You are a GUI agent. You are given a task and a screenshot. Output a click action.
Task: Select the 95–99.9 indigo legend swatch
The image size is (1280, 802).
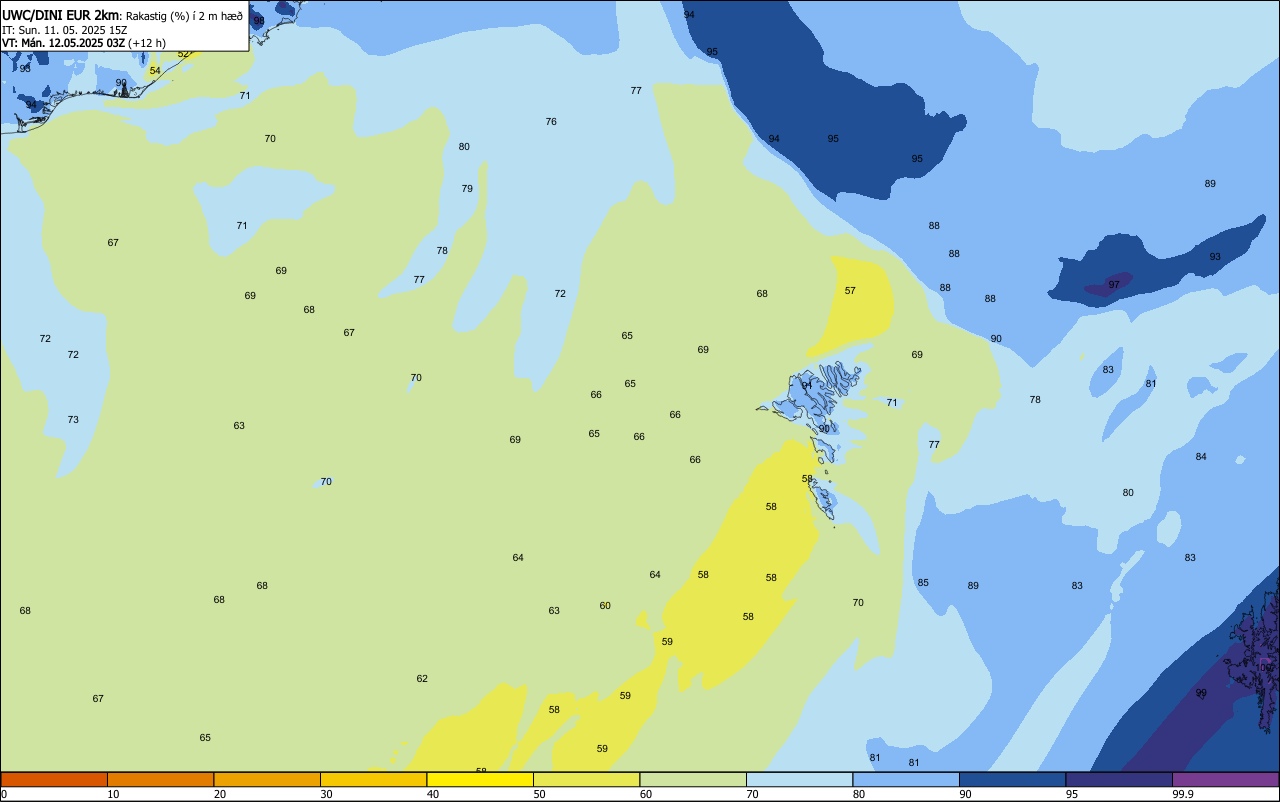[x=1119, y=779]
